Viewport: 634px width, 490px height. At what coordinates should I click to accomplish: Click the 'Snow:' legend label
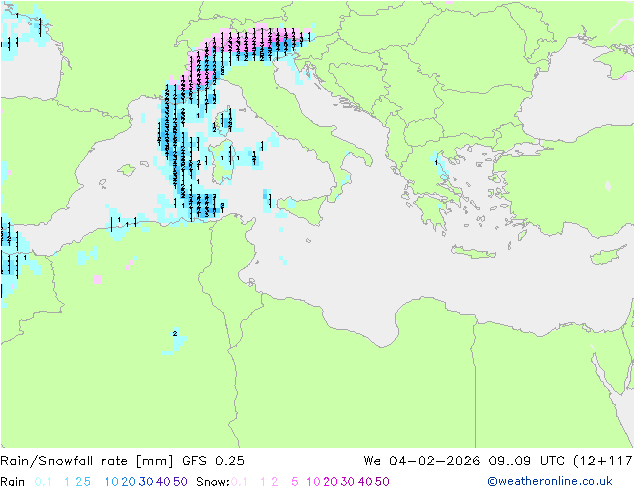tap(213, 482)
